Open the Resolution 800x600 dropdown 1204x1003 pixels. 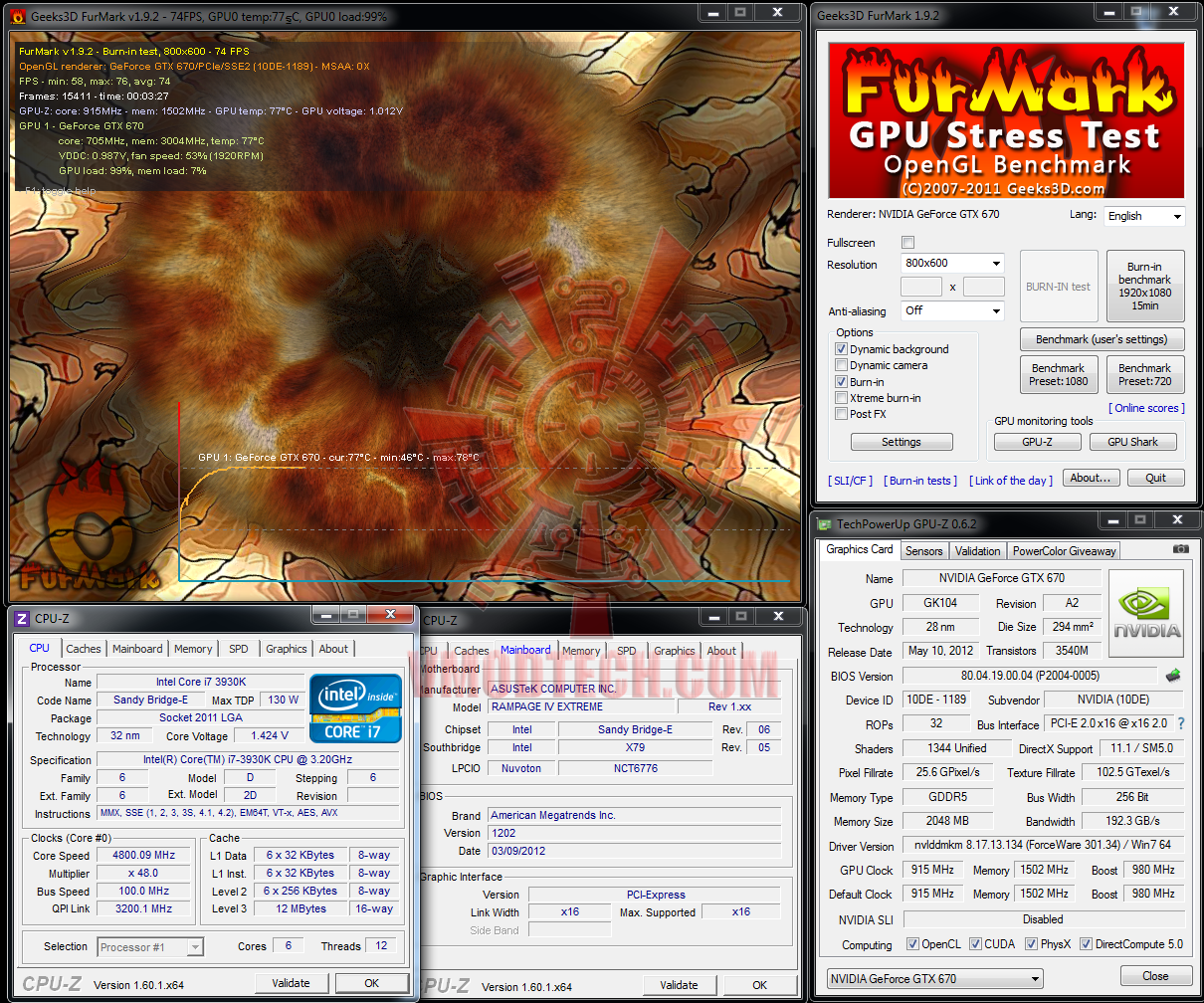[x=952, y=263]
